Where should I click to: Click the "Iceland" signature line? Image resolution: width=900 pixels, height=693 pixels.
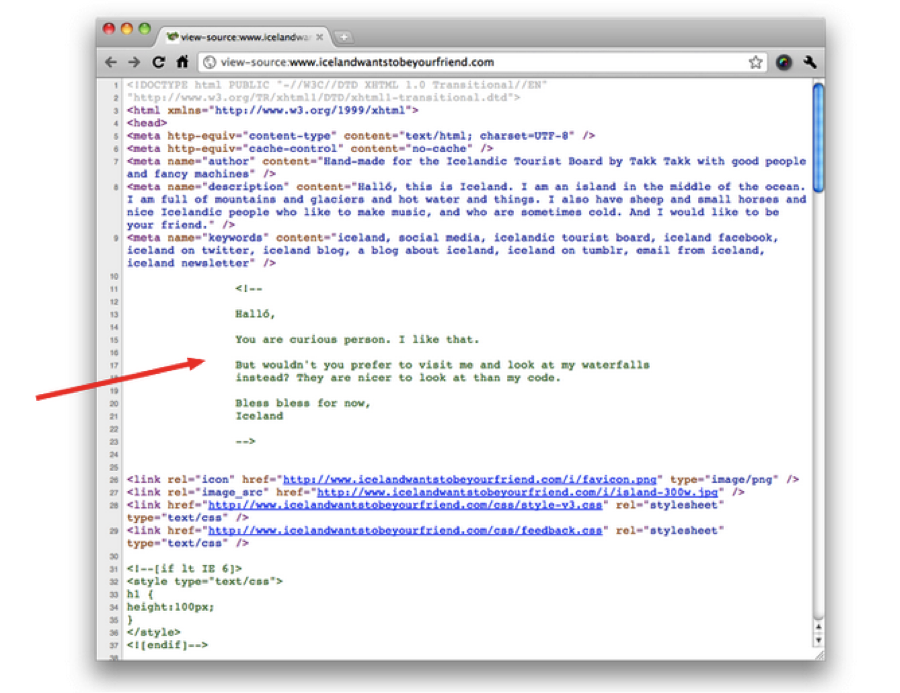click(259, 416)
